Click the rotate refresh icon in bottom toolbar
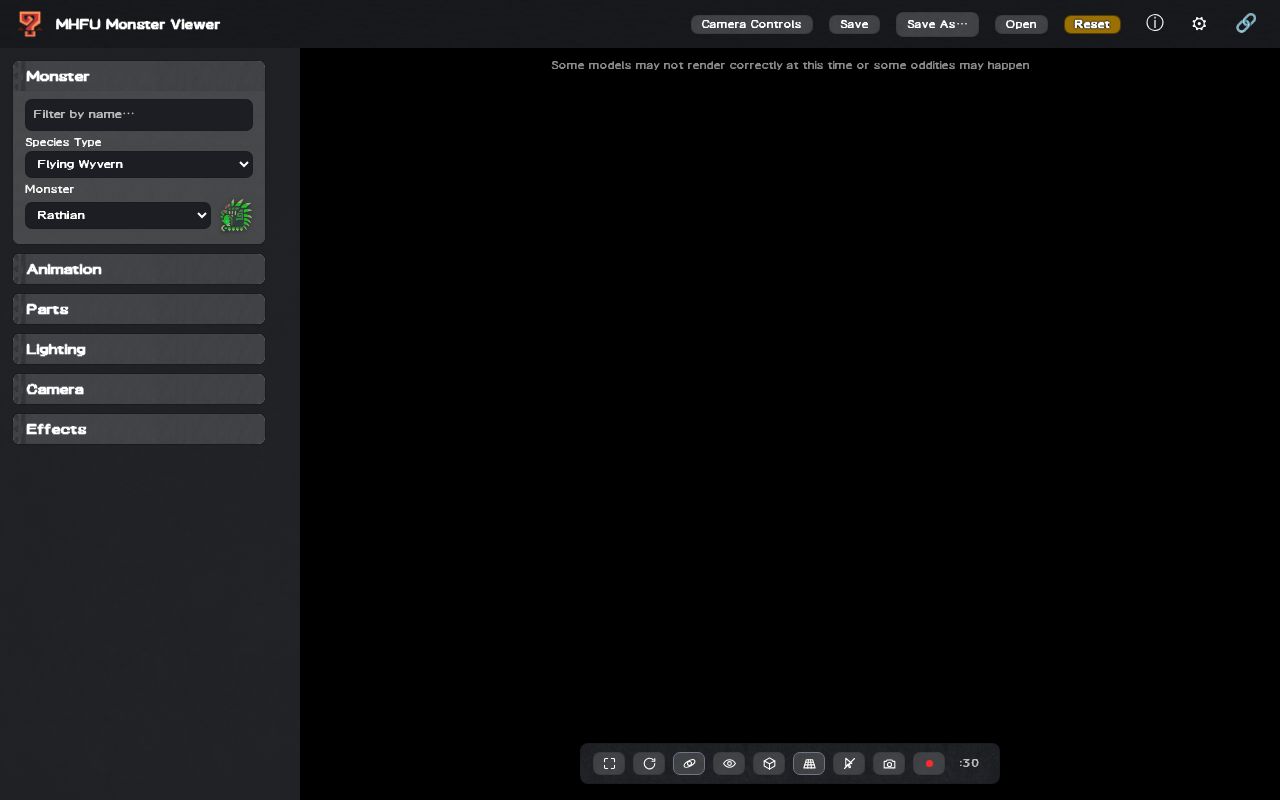1280x800 pixels. [649, 764]
